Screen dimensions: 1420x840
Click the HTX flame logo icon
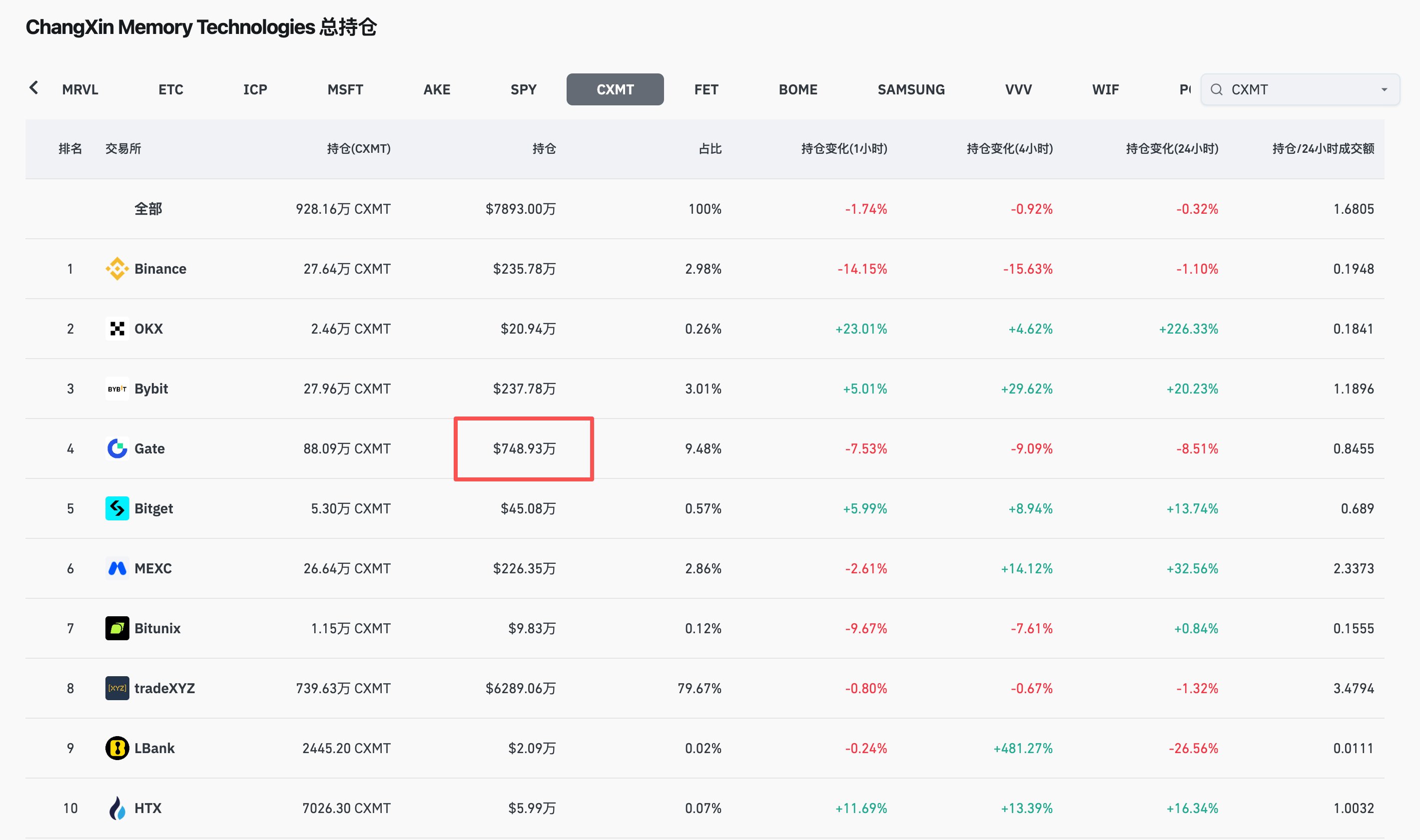(x=117, y=809)
